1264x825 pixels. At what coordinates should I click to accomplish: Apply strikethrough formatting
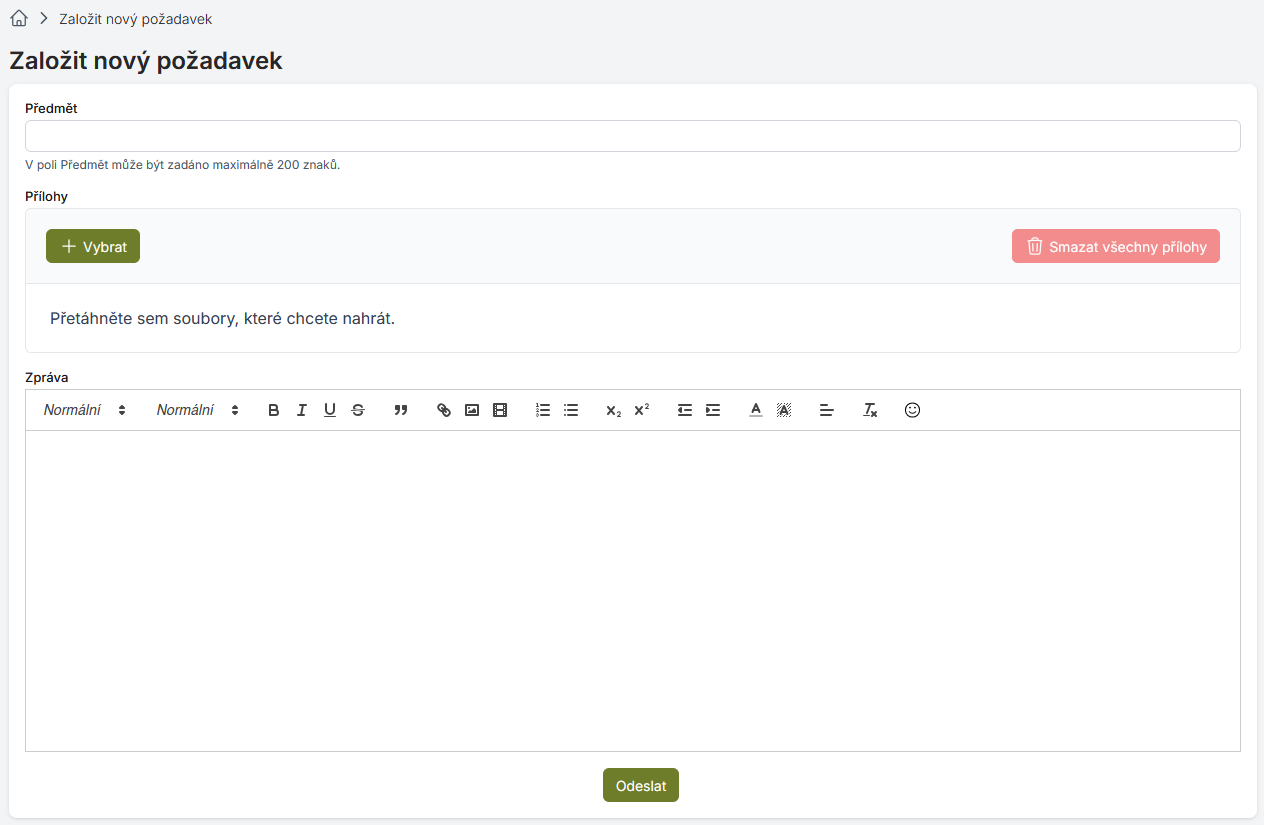pos(358,410)
